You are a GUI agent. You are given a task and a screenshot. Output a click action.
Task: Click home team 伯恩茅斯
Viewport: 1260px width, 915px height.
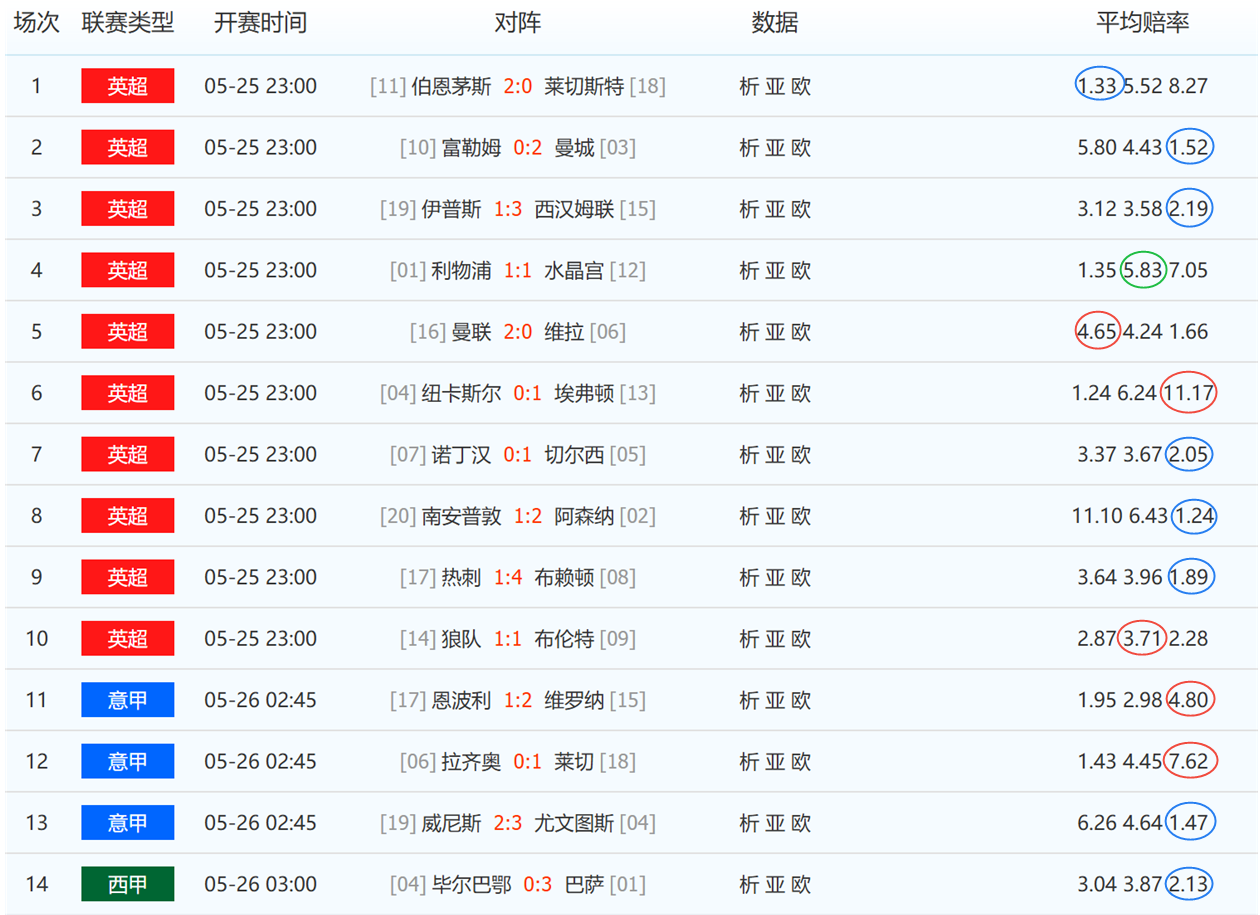pyautogui.click(x=451, y=86)
